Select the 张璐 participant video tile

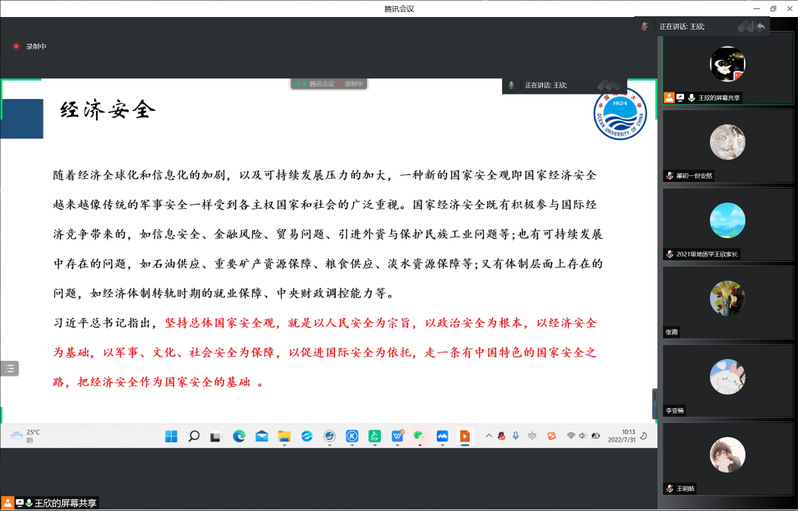click(727, 300)
